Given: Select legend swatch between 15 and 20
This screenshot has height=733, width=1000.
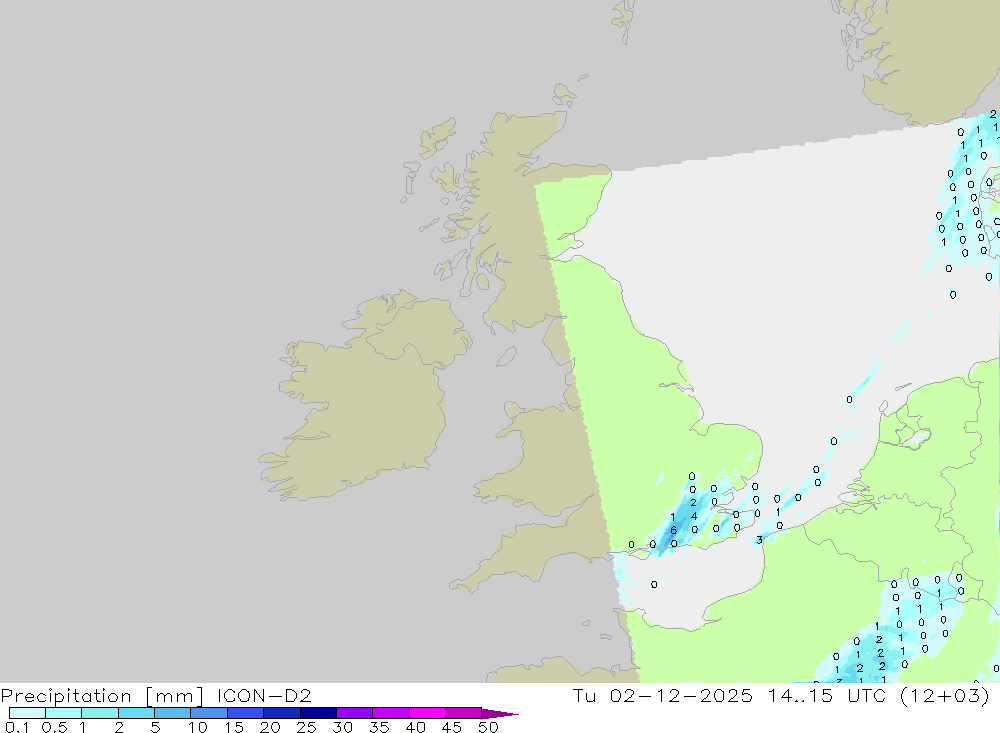Looking at the screenshot, I should point(246,713).
